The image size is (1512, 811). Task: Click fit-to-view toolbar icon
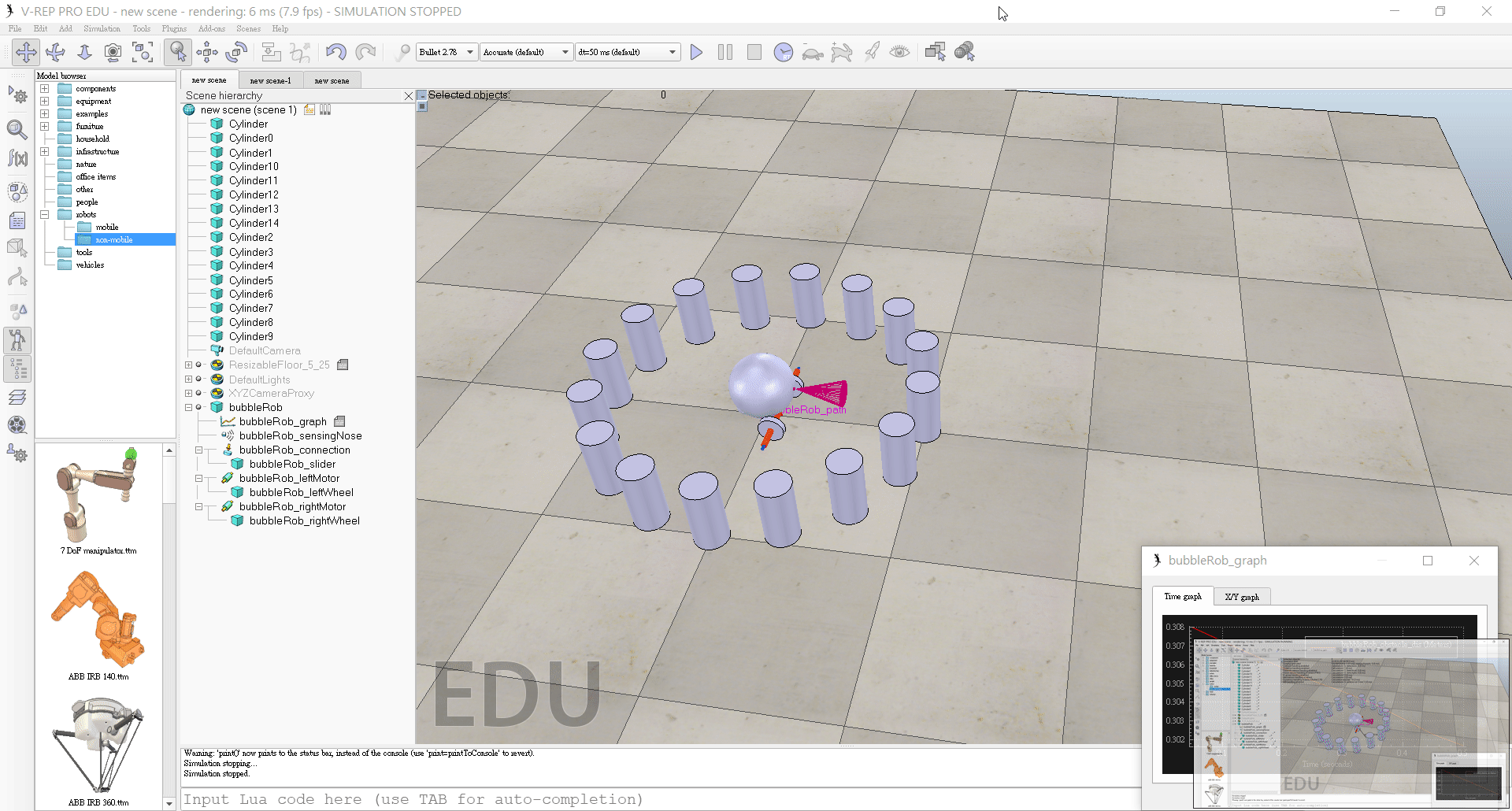[x=143, y=52]
